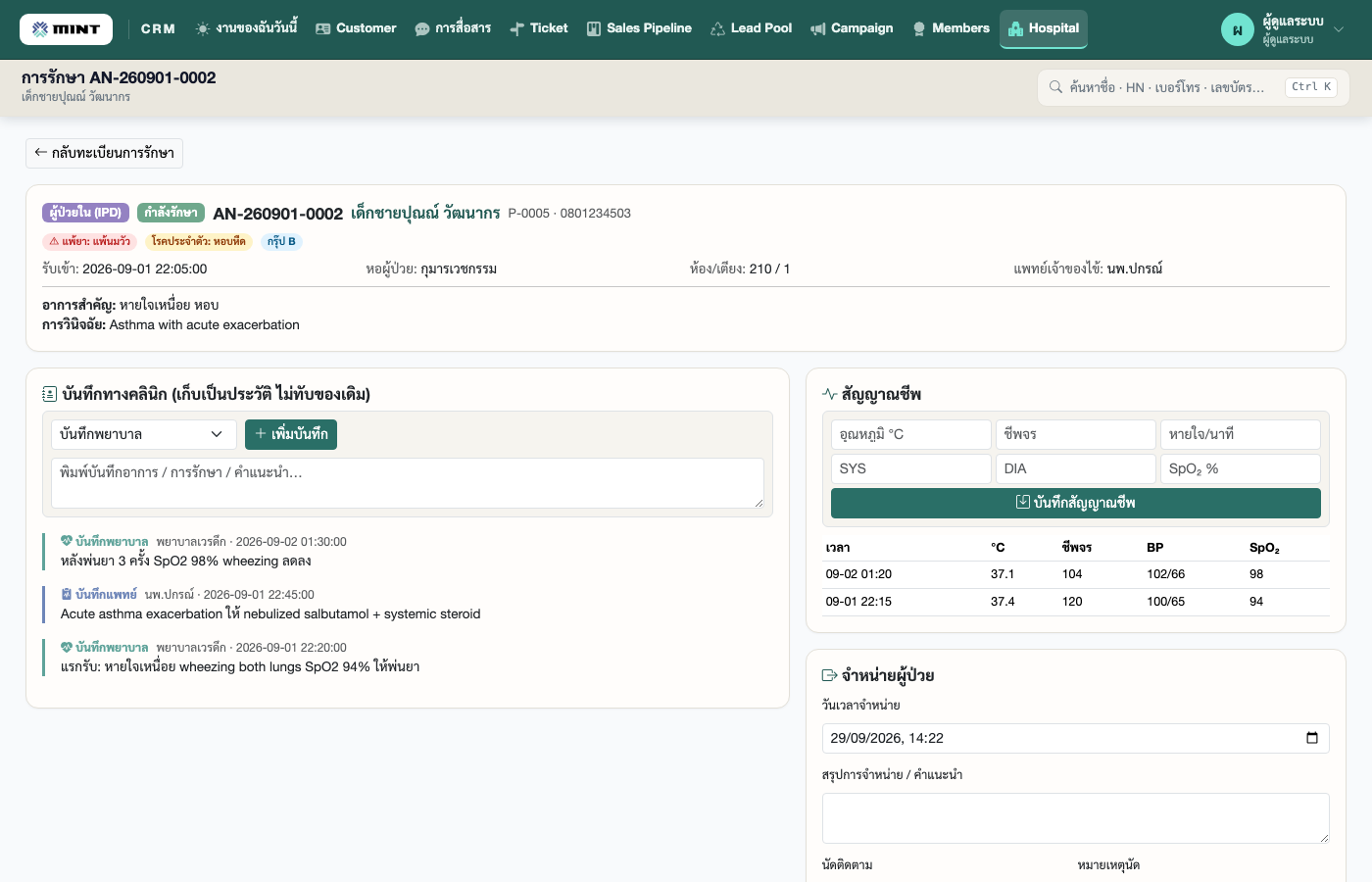Click the user avatar circle
Screen dimensions: 1372x882
point(1238,29)
